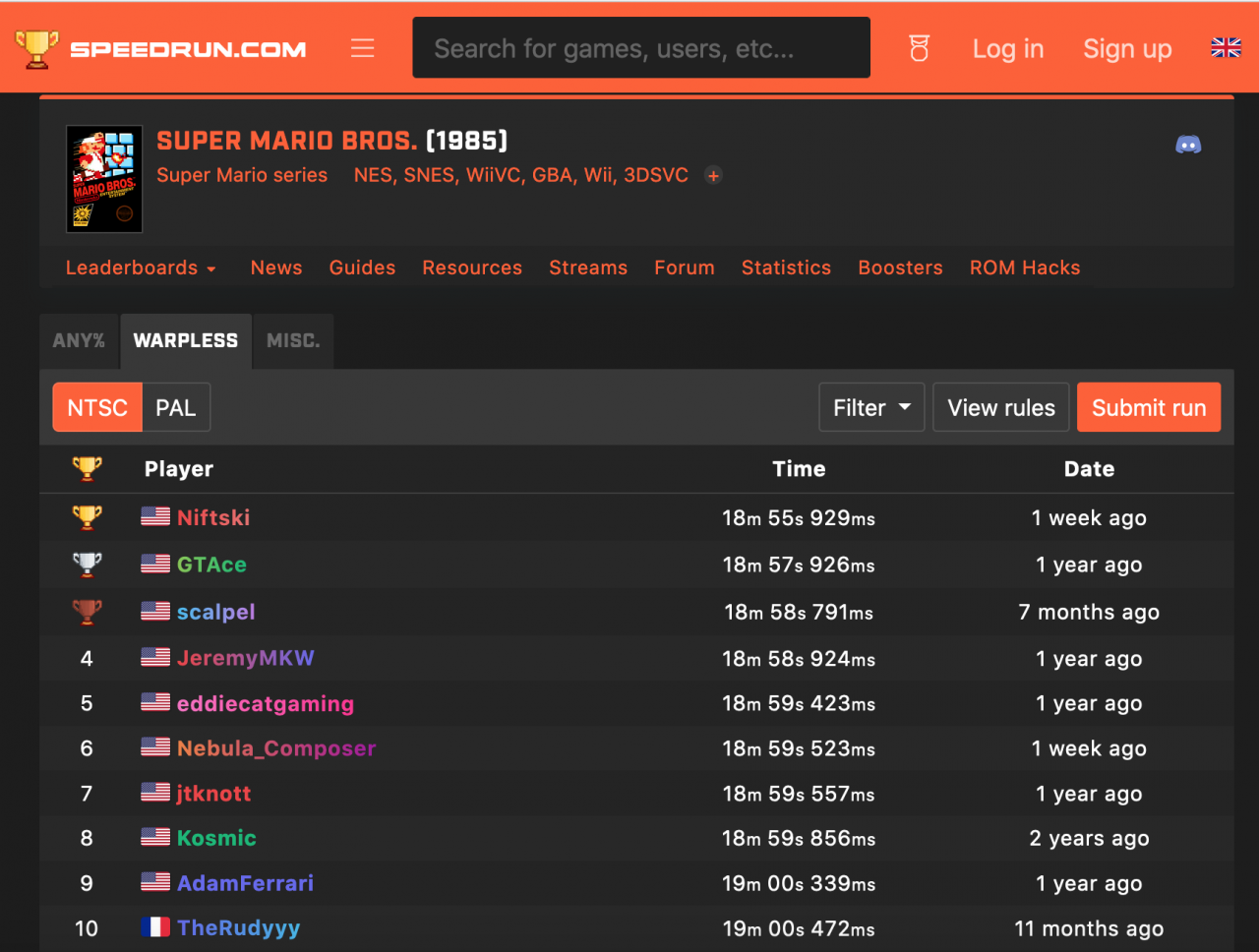Screen dimensions: 1259x952
Task: Open Kosmic's player profile
Action: tap(216, 838)
